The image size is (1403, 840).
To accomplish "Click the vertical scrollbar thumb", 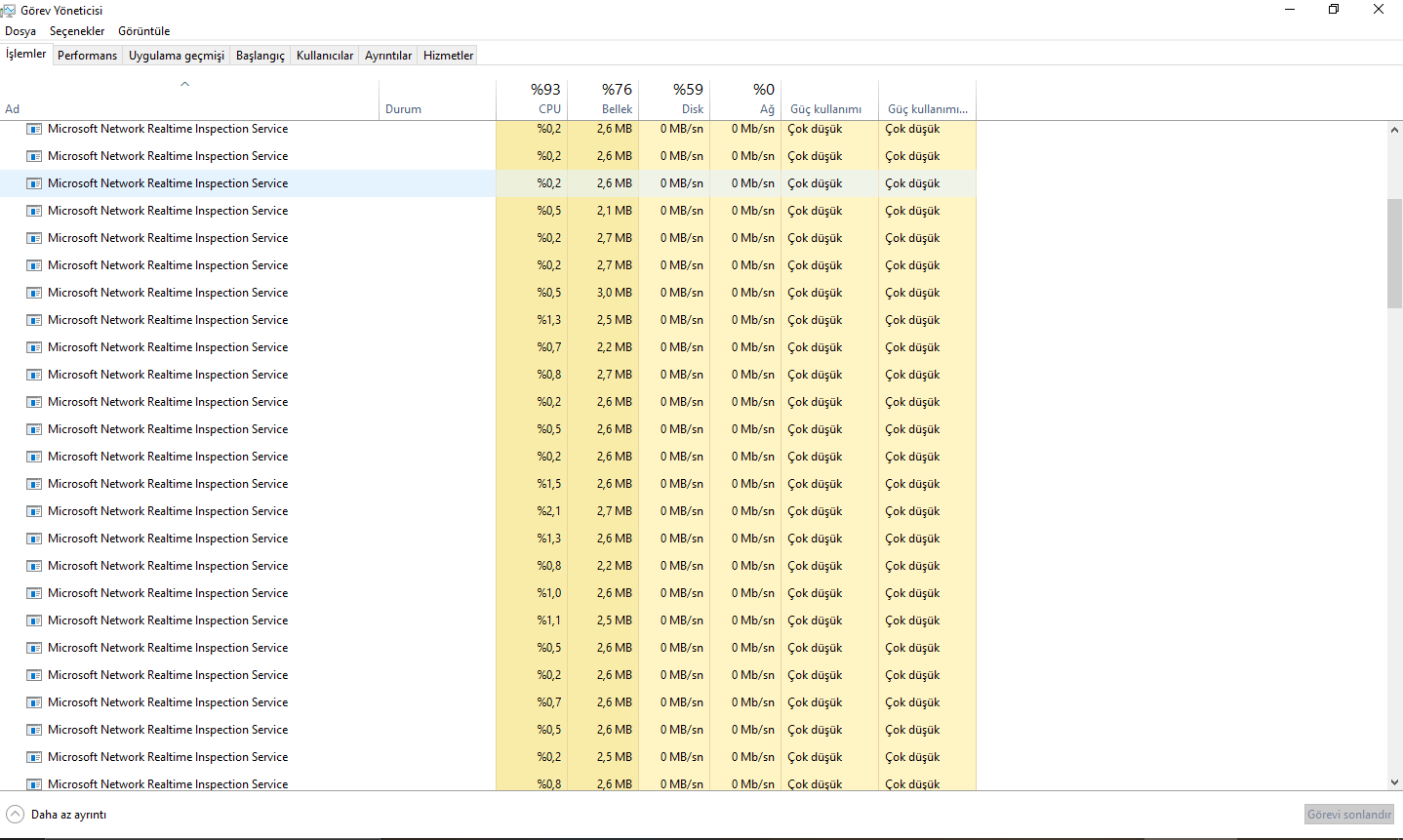I will click(x=1394, y=254).
